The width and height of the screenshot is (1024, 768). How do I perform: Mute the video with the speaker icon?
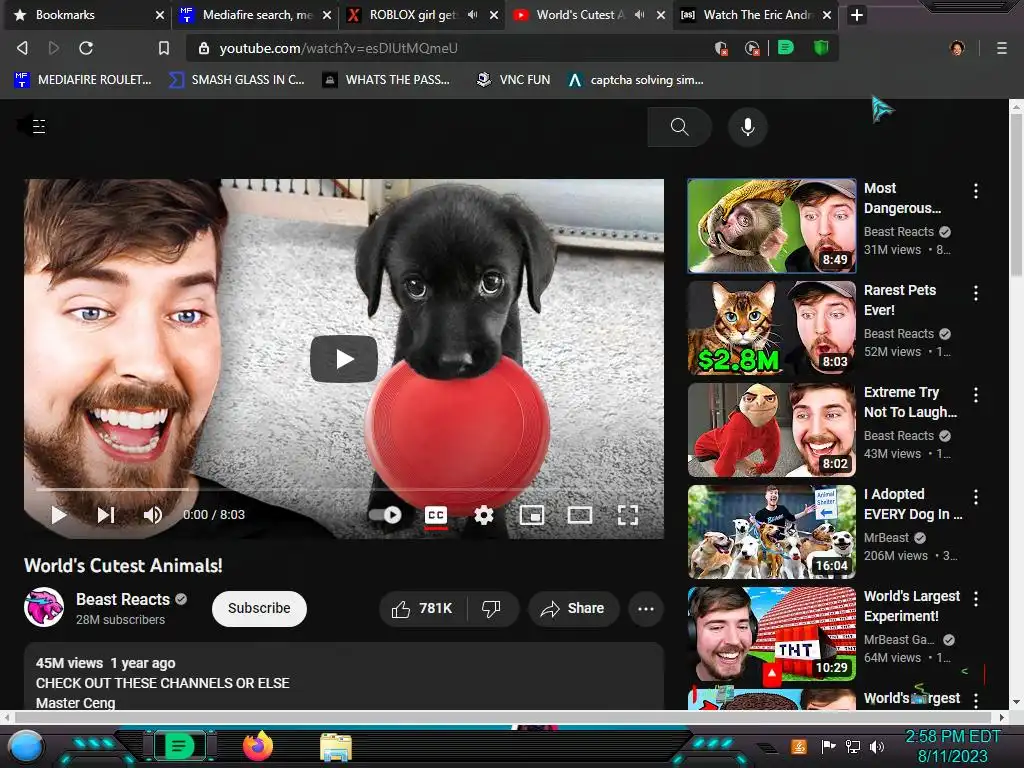(152, 515)
